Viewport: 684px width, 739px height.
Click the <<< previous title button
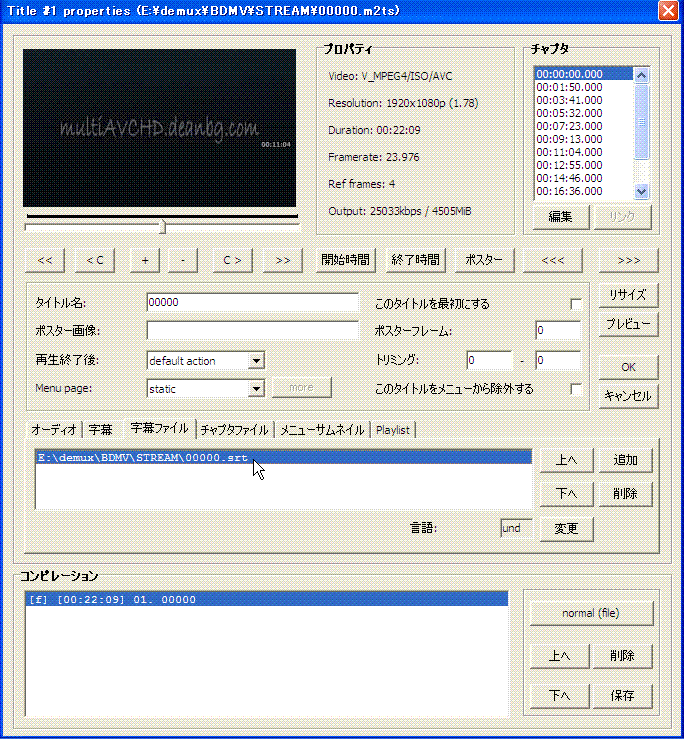coord(552,260)
